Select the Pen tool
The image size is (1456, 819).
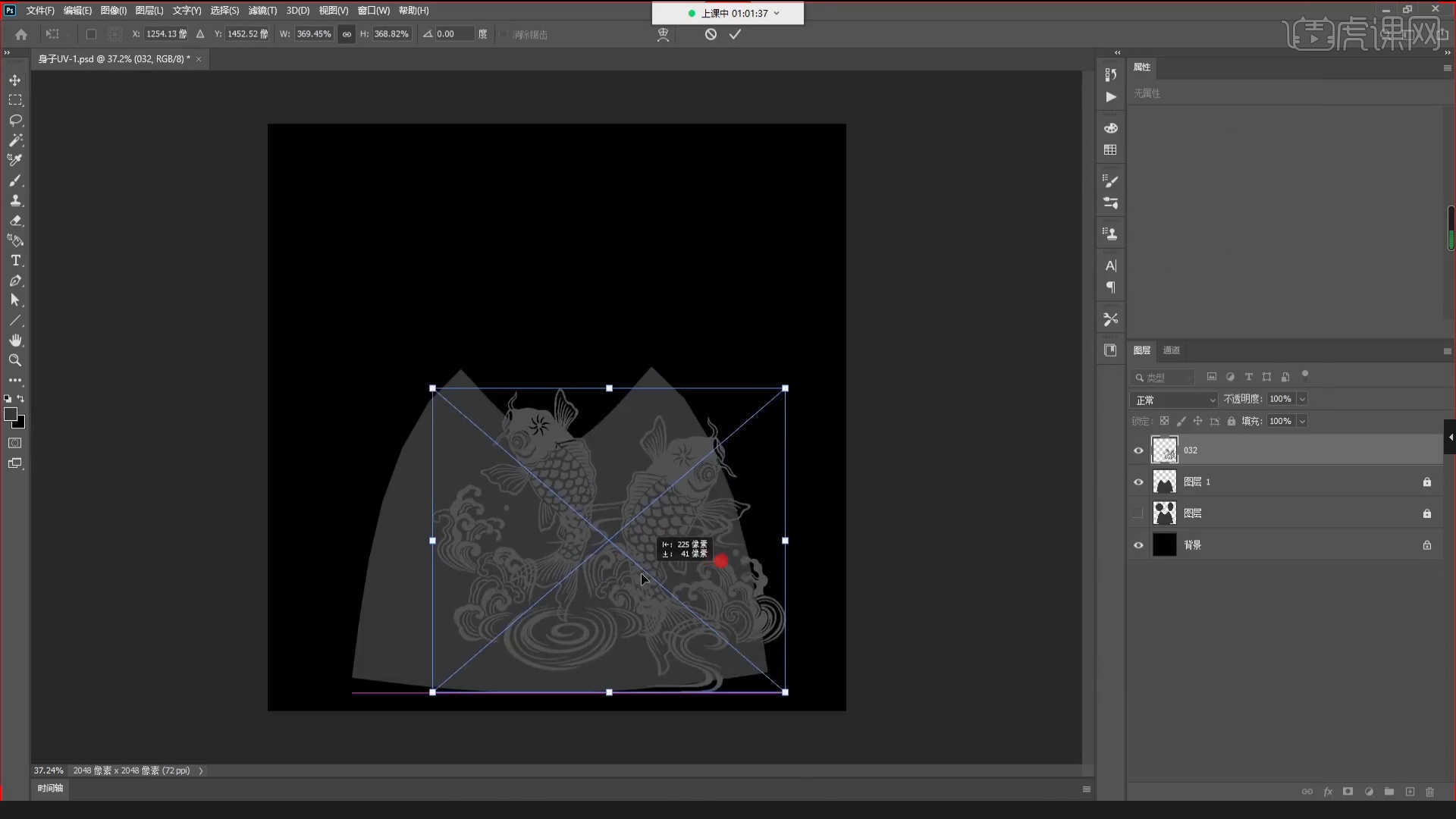[15, 281]
